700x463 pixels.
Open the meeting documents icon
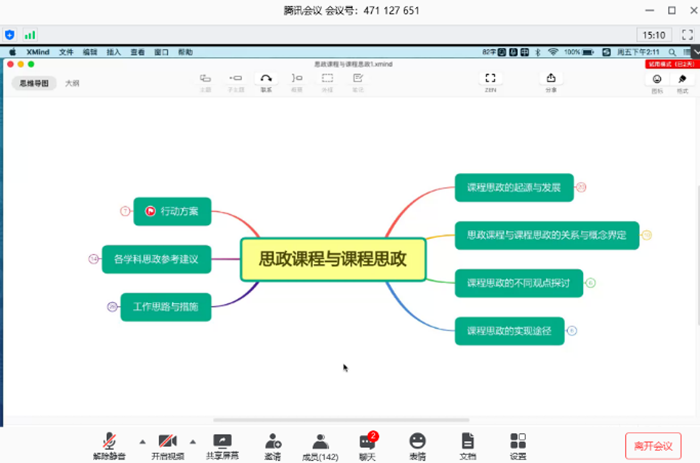tap(467, 444)
